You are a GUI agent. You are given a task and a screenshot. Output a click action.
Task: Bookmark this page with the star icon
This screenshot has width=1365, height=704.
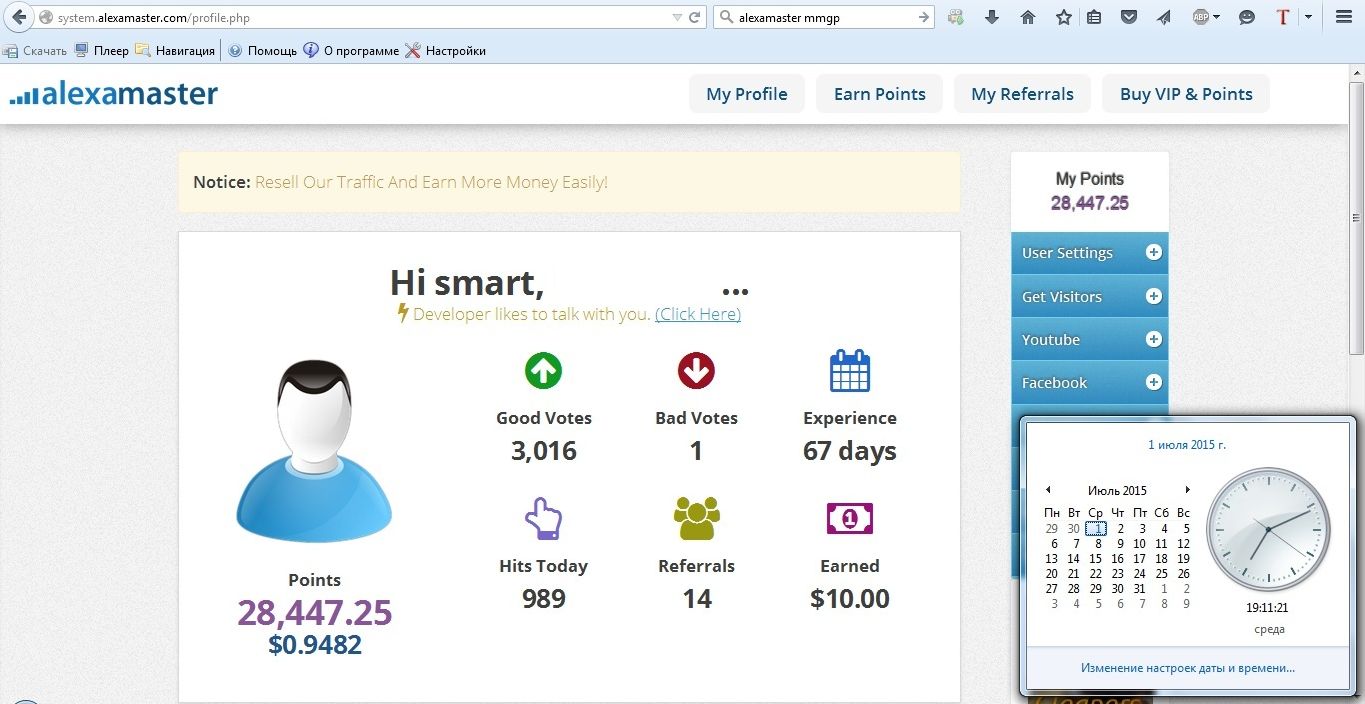(1063, 17)
